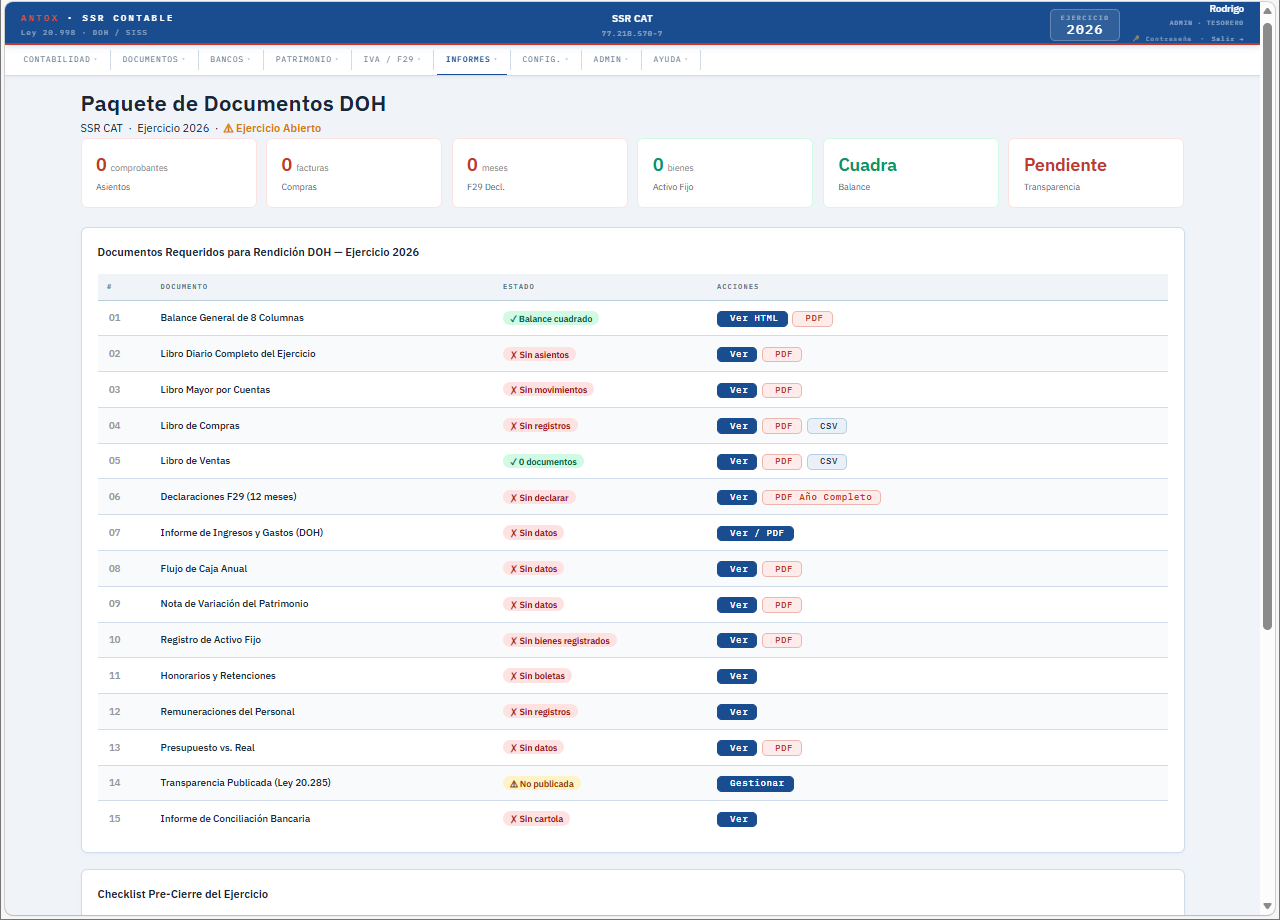Click PDF Año Completo for Declaraciones F29

(821, 497)
